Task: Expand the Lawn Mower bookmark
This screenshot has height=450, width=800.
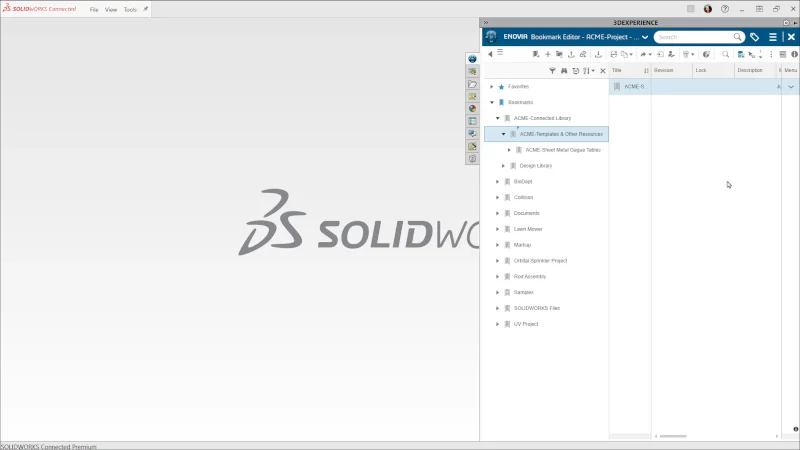Action: 498,229
